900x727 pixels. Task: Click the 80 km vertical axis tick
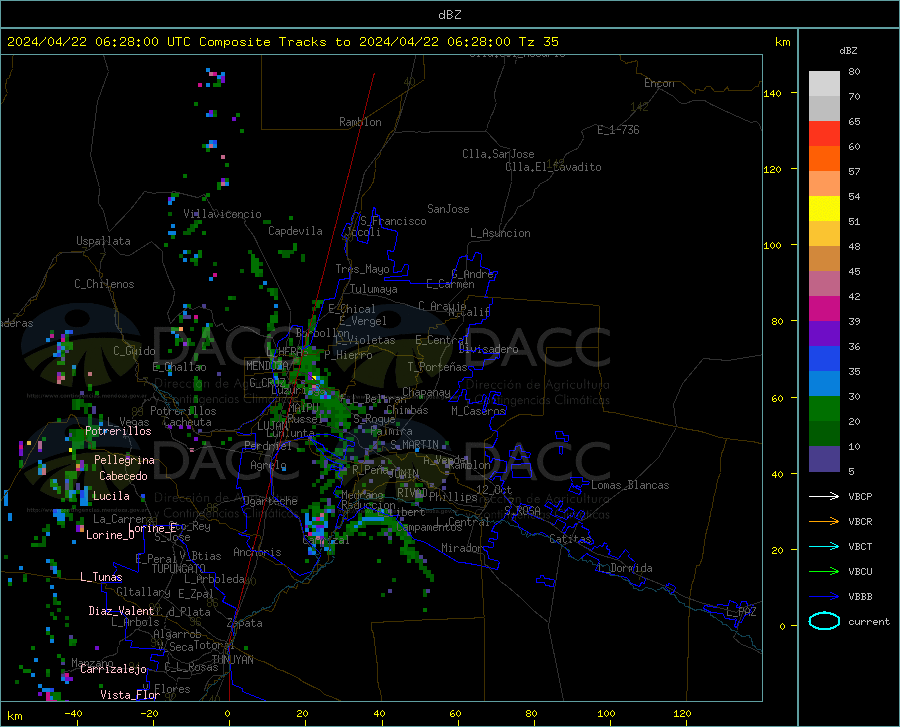(777, 321)
